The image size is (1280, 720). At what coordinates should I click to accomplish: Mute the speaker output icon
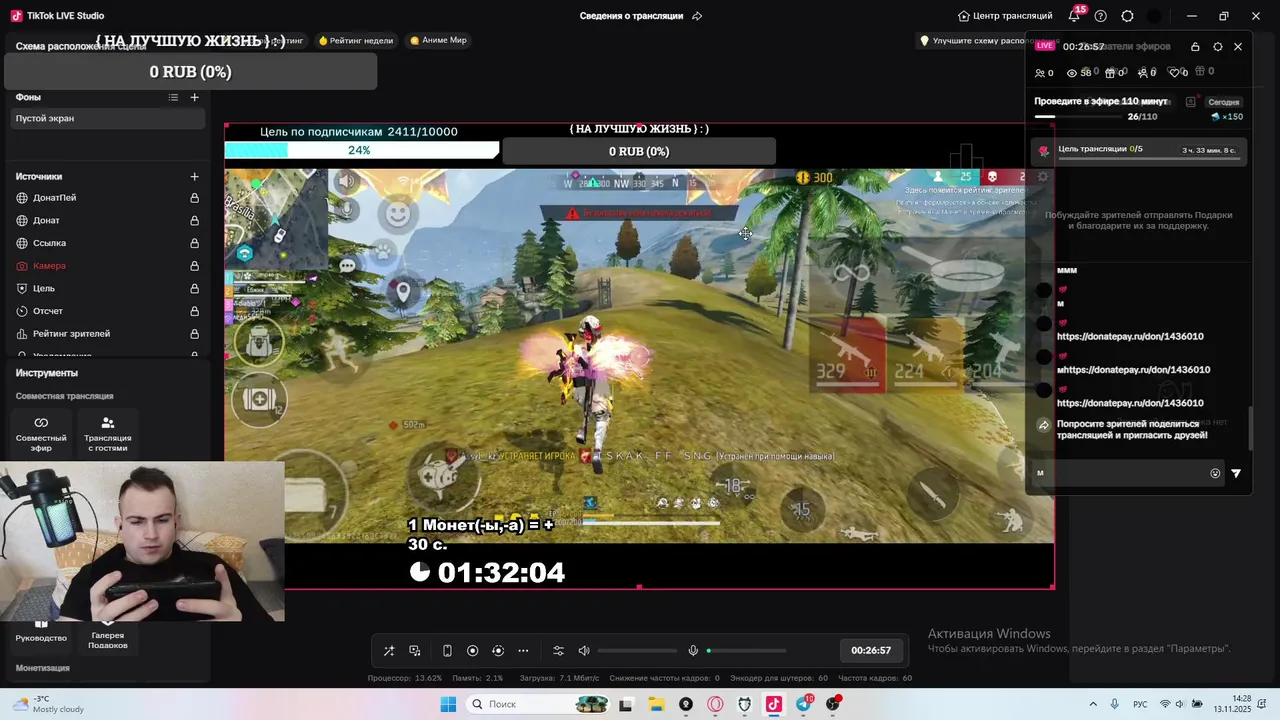584,651
